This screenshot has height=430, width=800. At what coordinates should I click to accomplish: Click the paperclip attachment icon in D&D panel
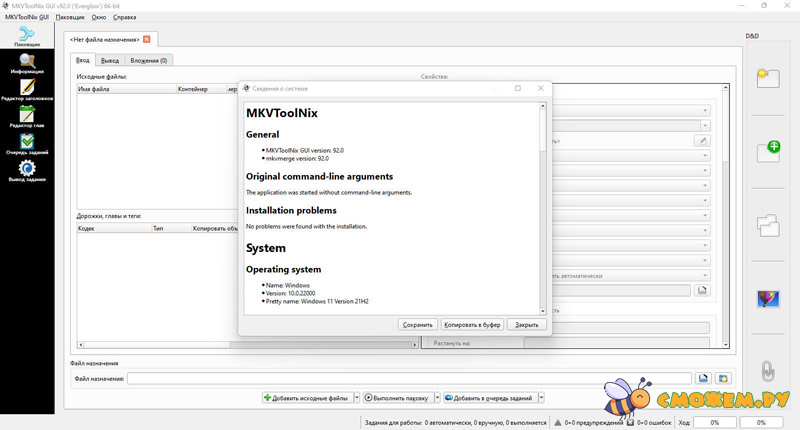[x=768, y=371]
